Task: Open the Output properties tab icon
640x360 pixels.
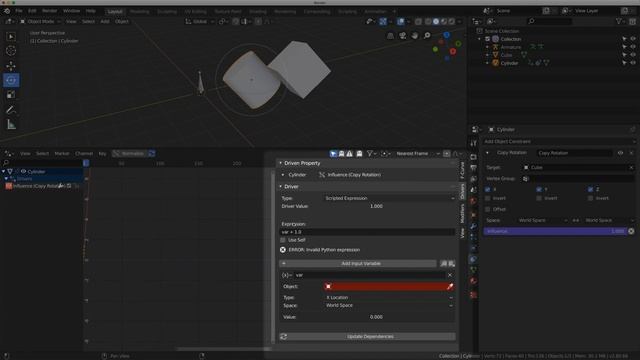Action: pos(473,168)
